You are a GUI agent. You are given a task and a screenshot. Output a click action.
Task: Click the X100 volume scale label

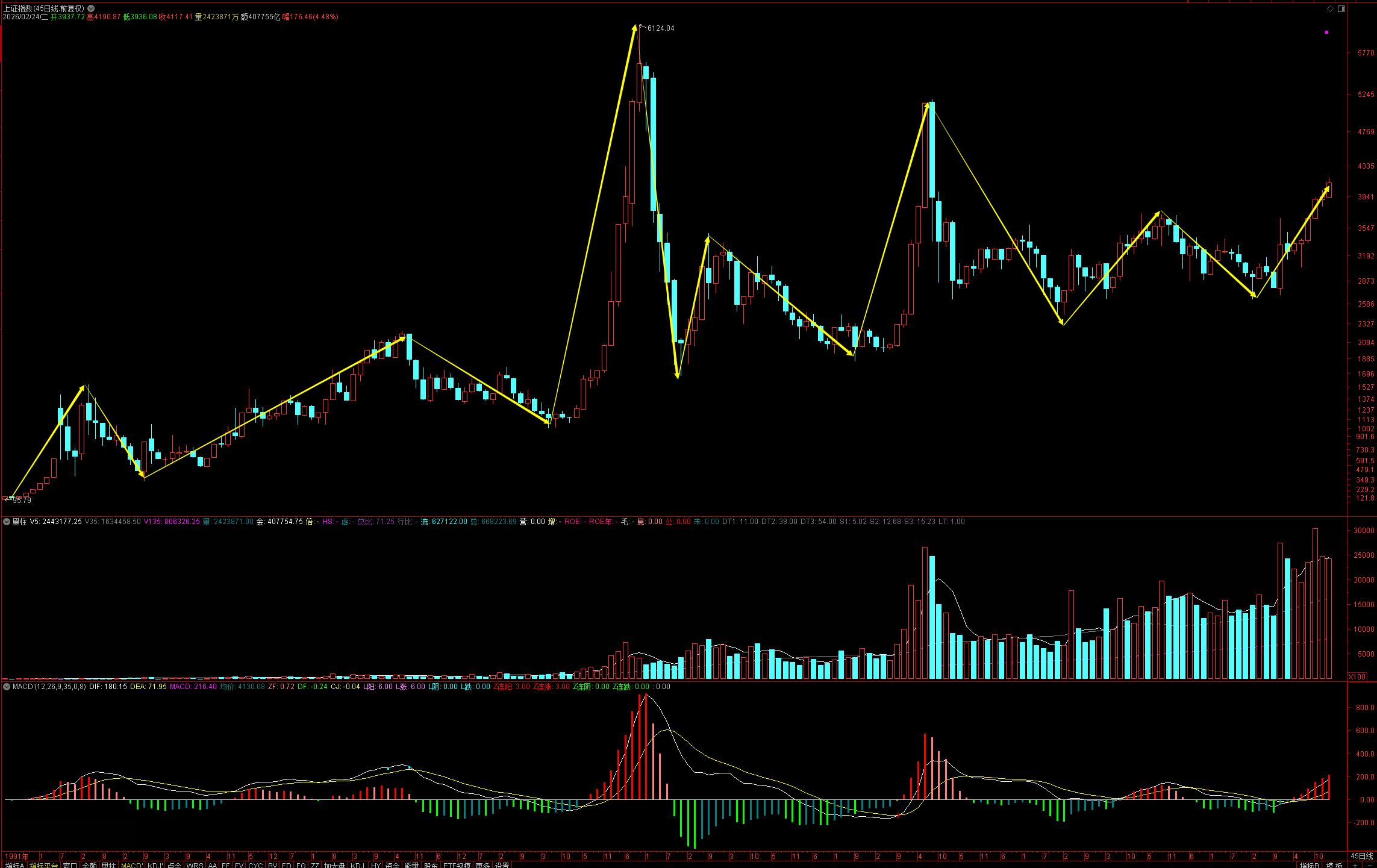tap(1356, 676)
